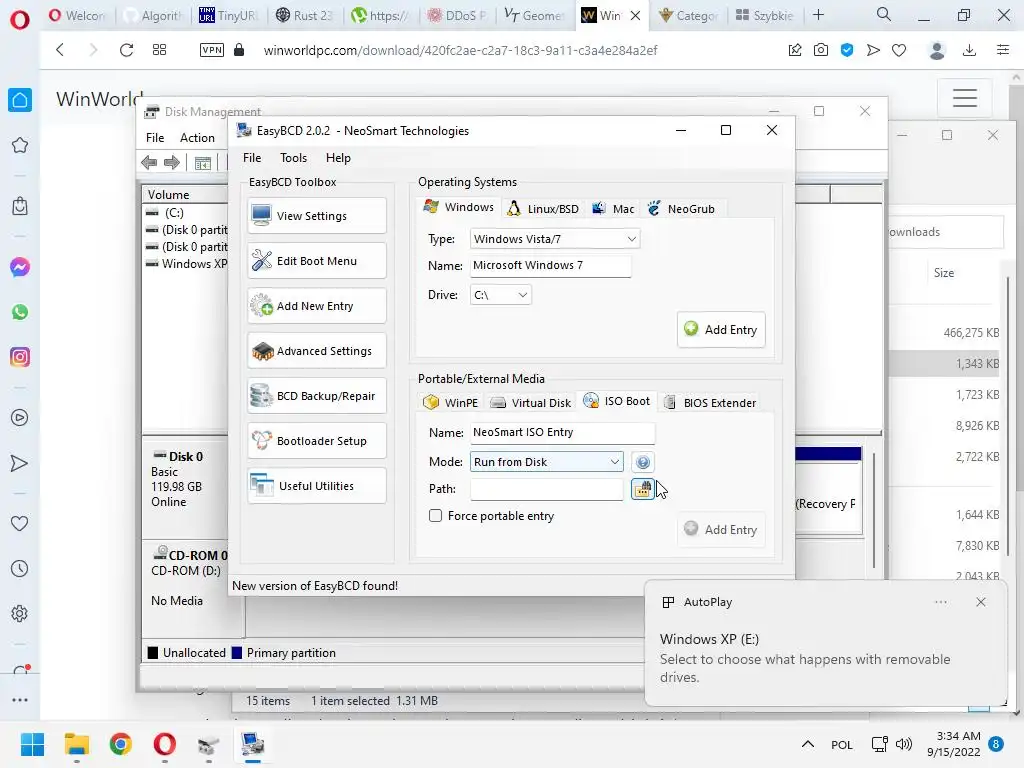The image size is (1024, 768).
Task: Open Opera history clock sidebar icon
Action: click(x=20, y=569)
